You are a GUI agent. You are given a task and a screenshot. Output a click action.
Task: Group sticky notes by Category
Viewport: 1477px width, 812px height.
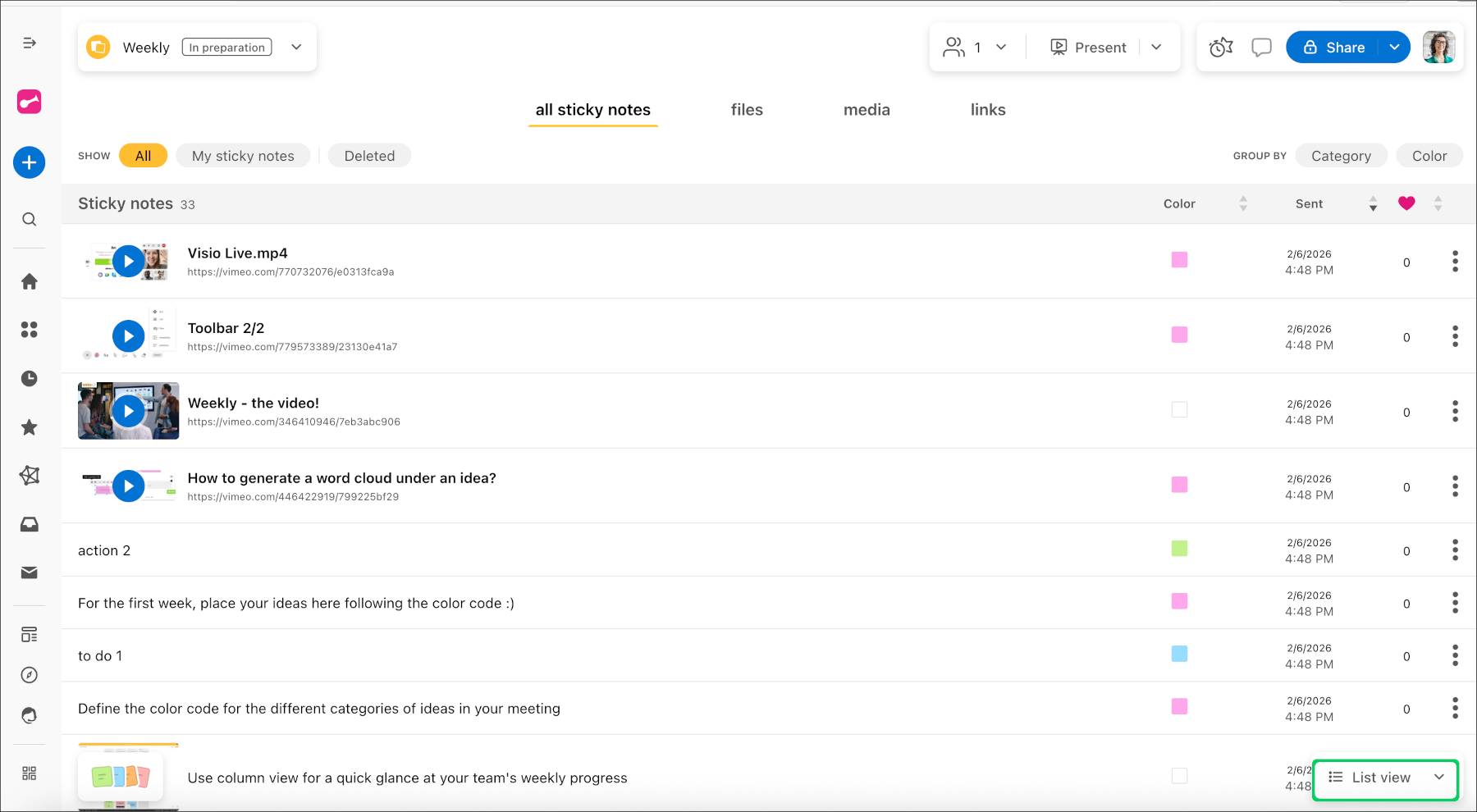1341,155
